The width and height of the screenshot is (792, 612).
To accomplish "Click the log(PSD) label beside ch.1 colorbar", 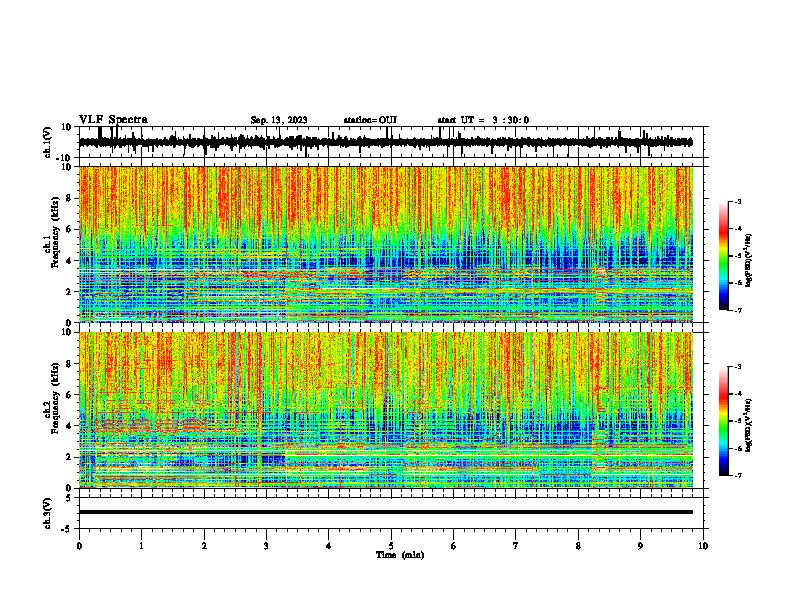I will coord(749,260).
